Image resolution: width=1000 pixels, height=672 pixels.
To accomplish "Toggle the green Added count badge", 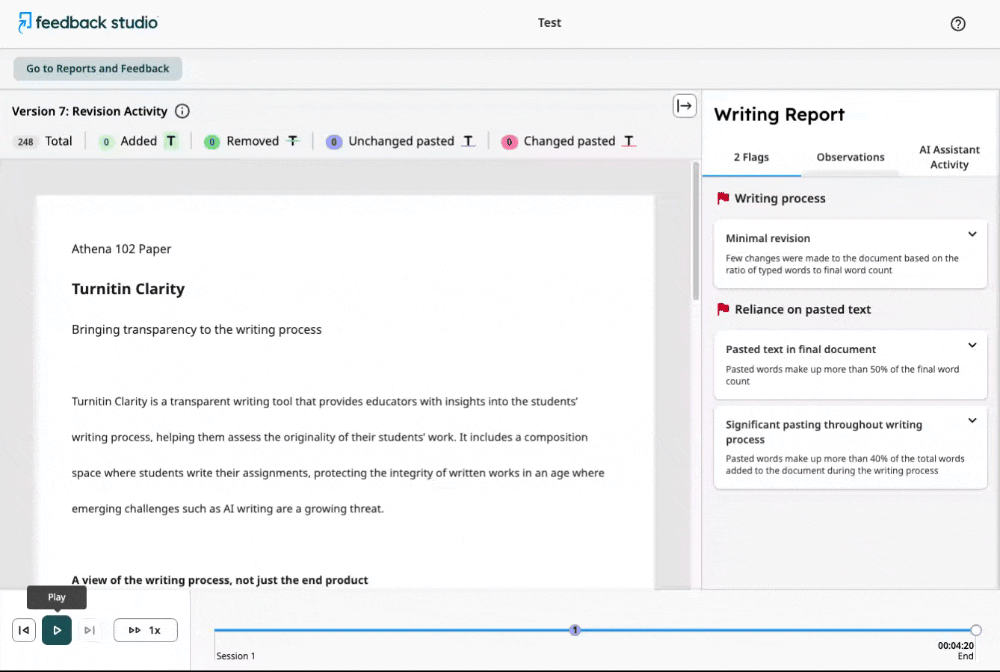I will 107,142.
